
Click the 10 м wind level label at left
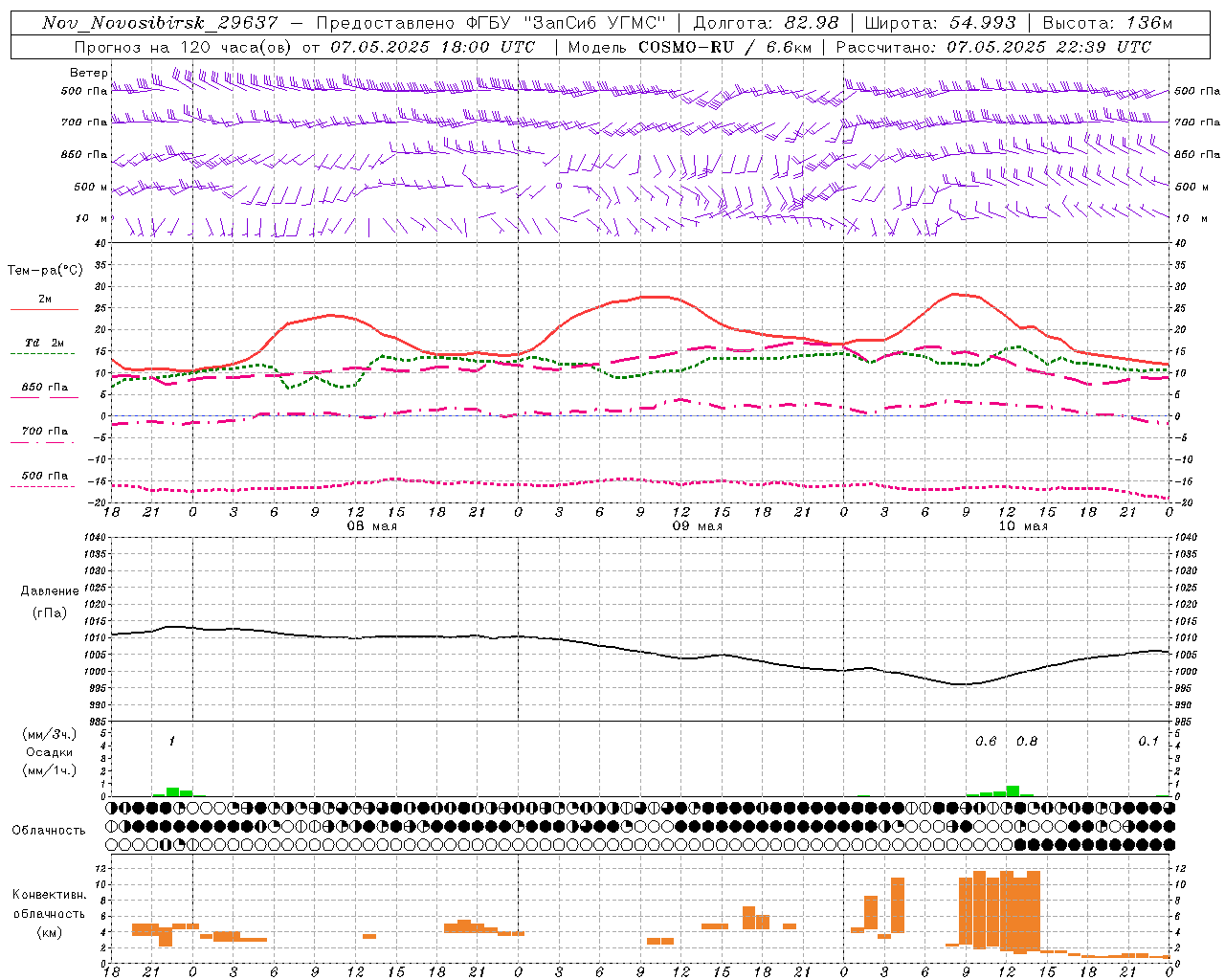click(x=91, y=219)
